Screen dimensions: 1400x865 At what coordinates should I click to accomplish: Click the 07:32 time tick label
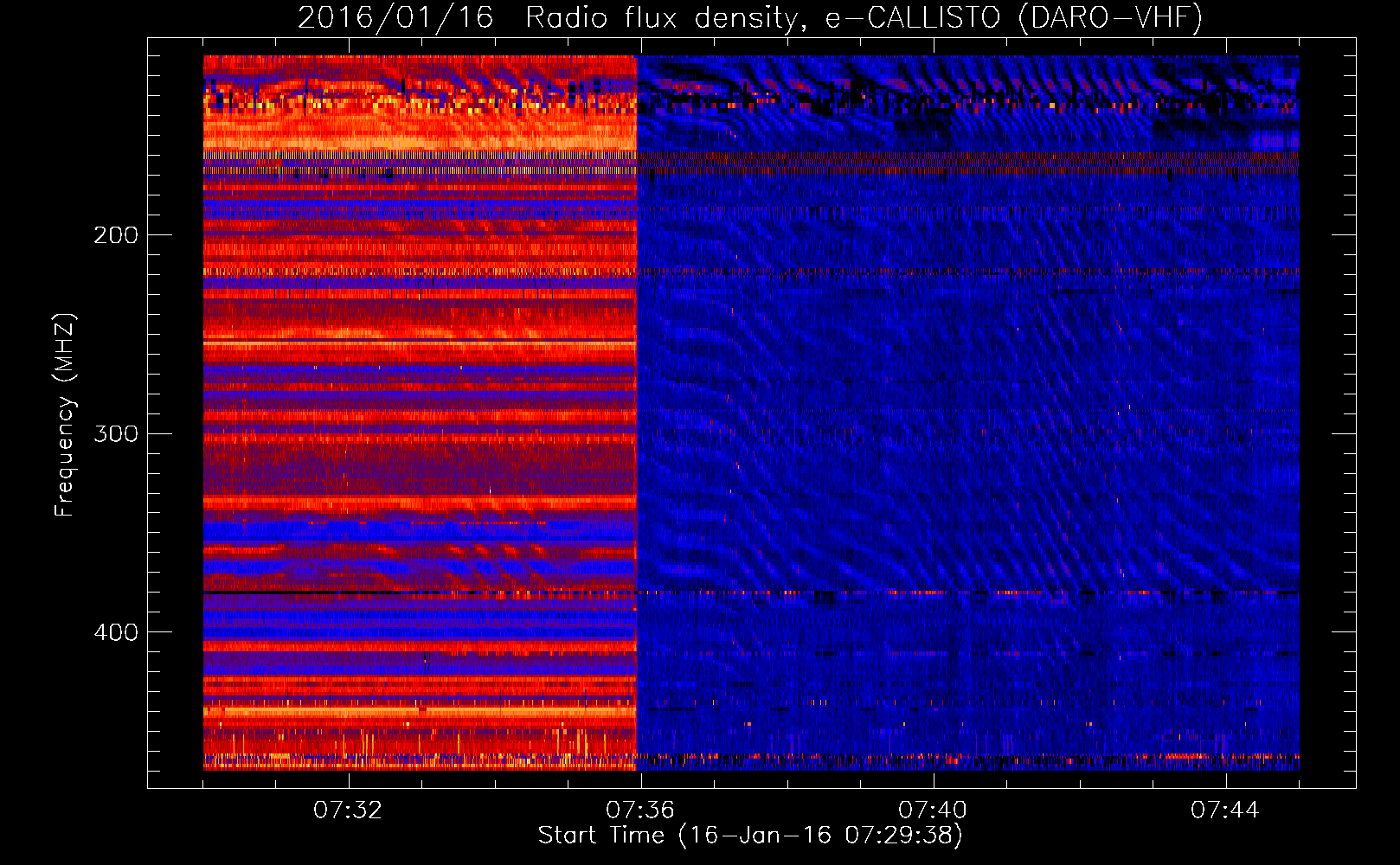(x=348, y=811)
